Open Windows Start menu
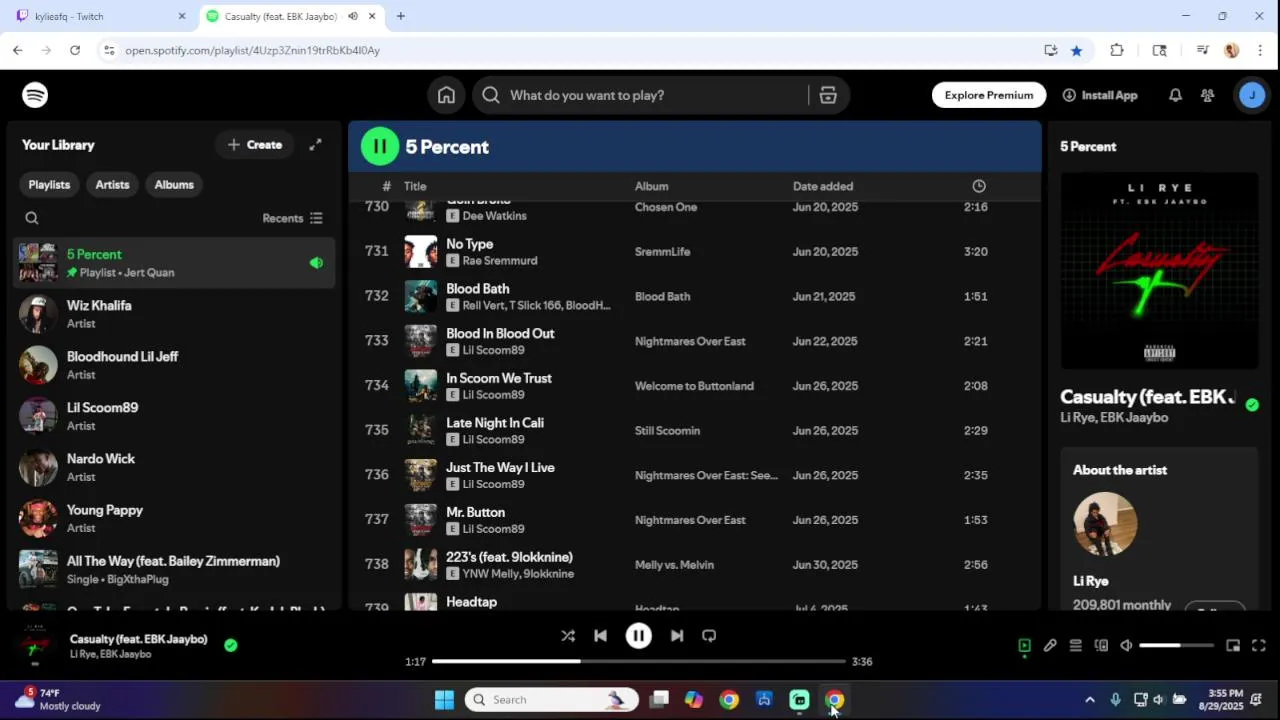This screenshot has height=720, width=1280. (x=444, y=700)
